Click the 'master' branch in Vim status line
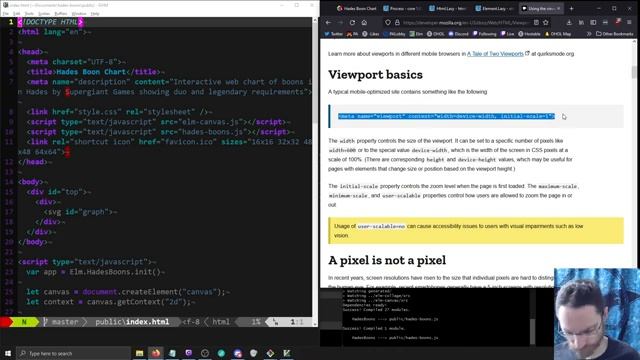 (x=64, y=322)
